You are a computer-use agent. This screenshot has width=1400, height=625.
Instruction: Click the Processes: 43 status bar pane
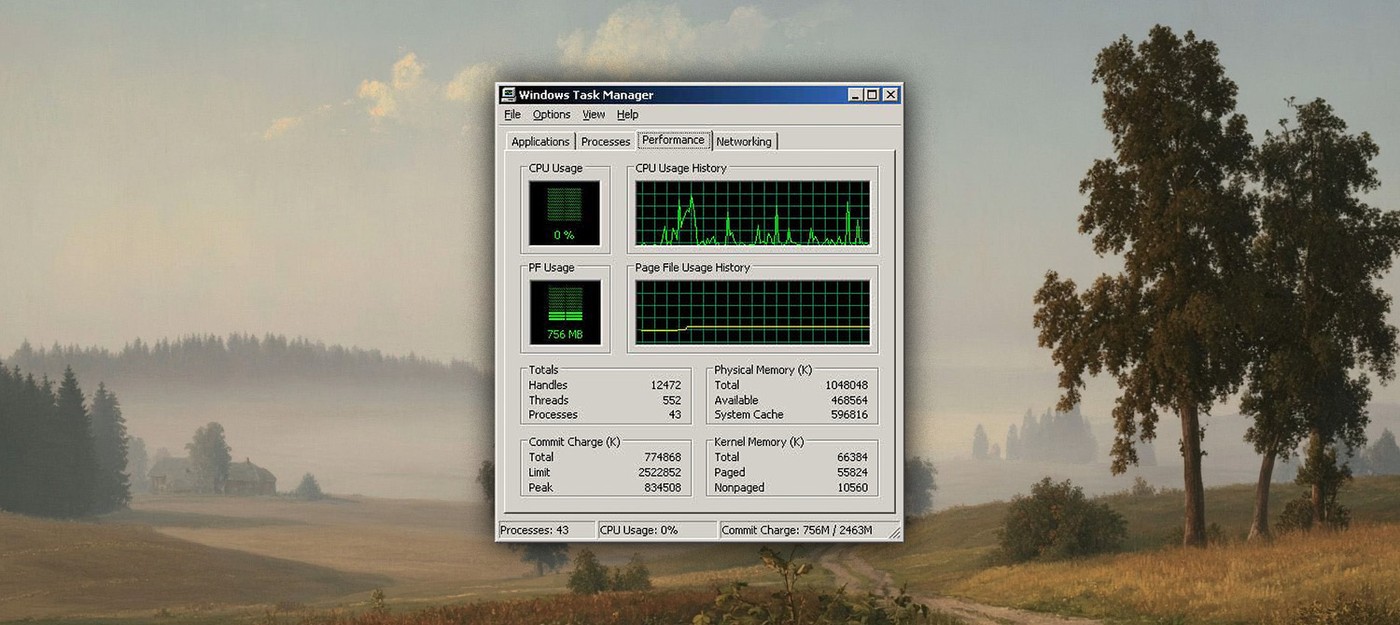pos(545,530)
